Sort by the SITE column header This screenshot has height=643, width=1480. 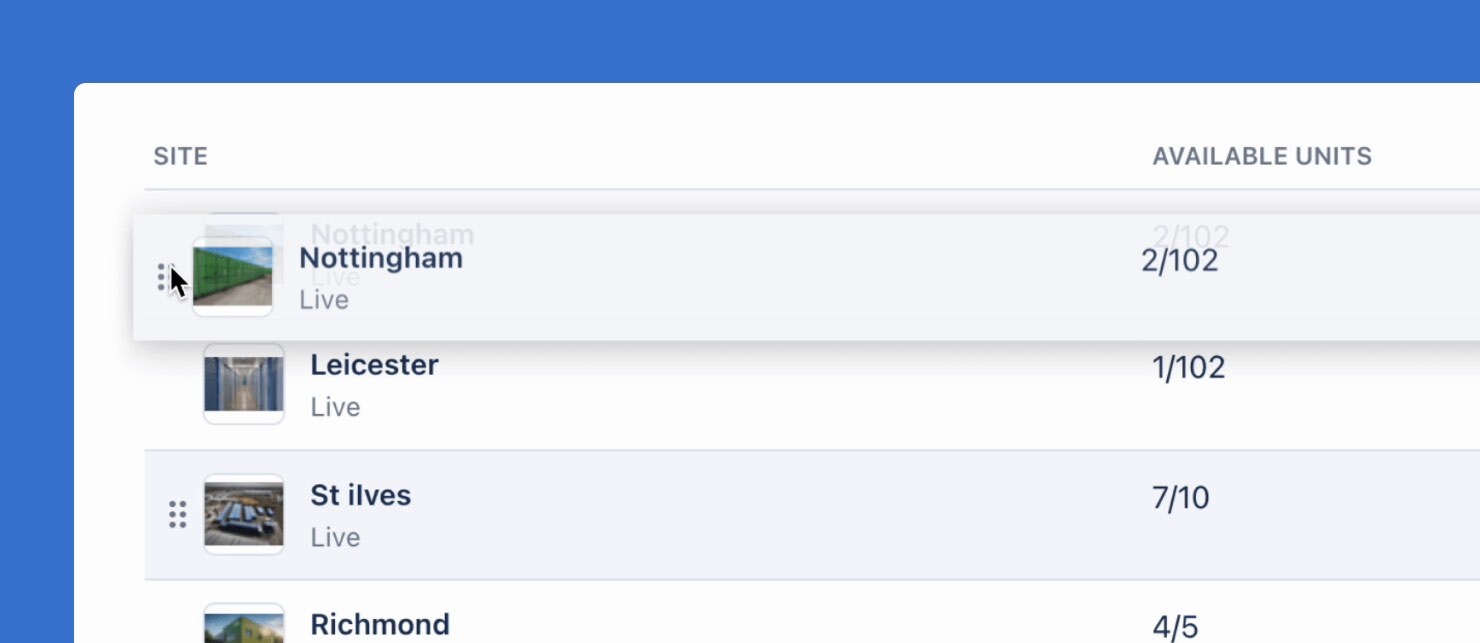click(181, 156)
